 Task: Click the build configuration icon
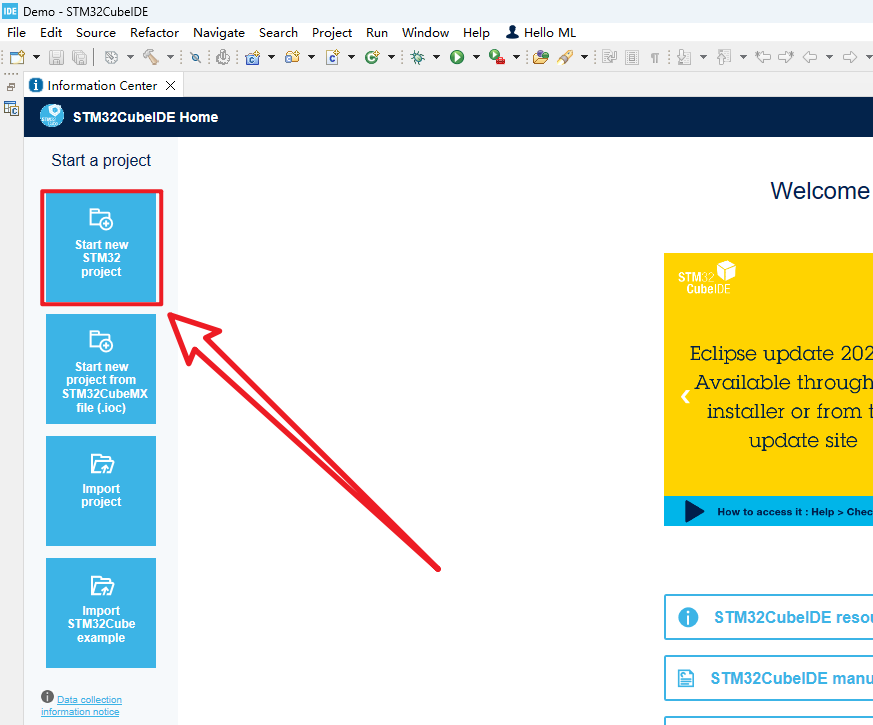coord(112,57)
